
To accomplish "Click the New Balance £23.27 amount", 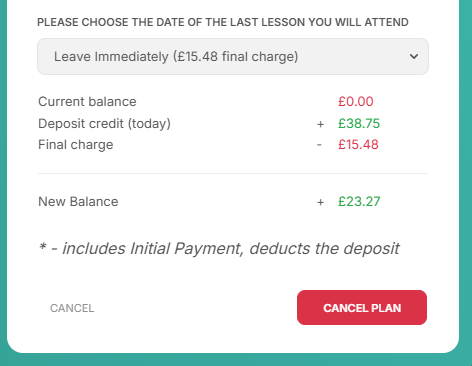I will click(x=359, y=201).
